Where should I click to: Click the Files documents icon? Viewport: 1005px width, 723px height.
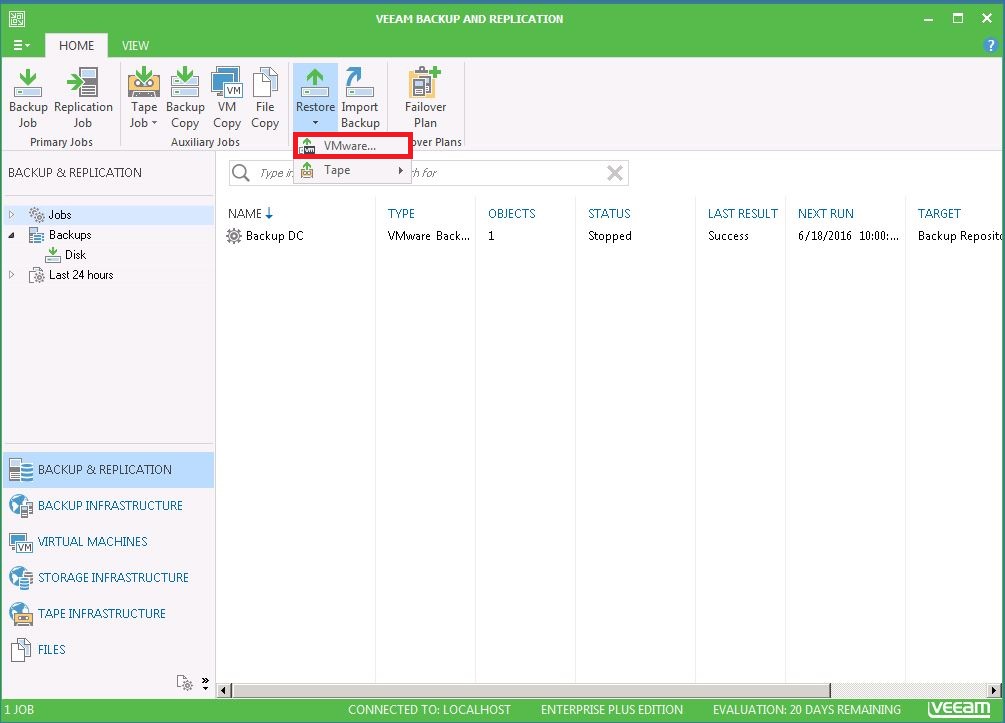pyautogui.click(x=21, y=650)
